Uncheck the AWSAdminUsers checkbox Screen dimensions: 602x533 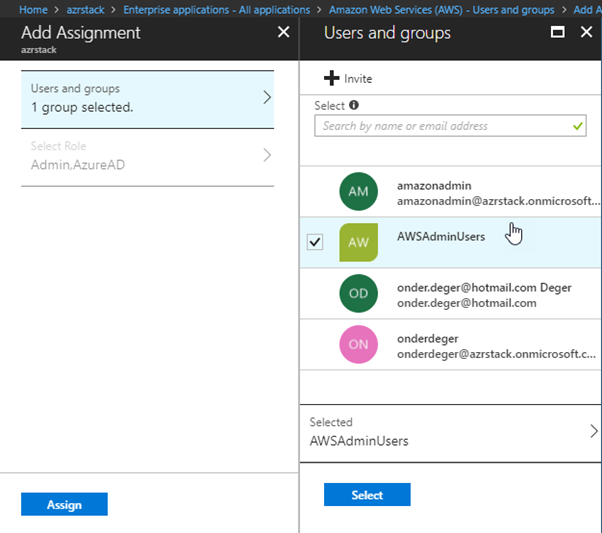click(315, 242)
